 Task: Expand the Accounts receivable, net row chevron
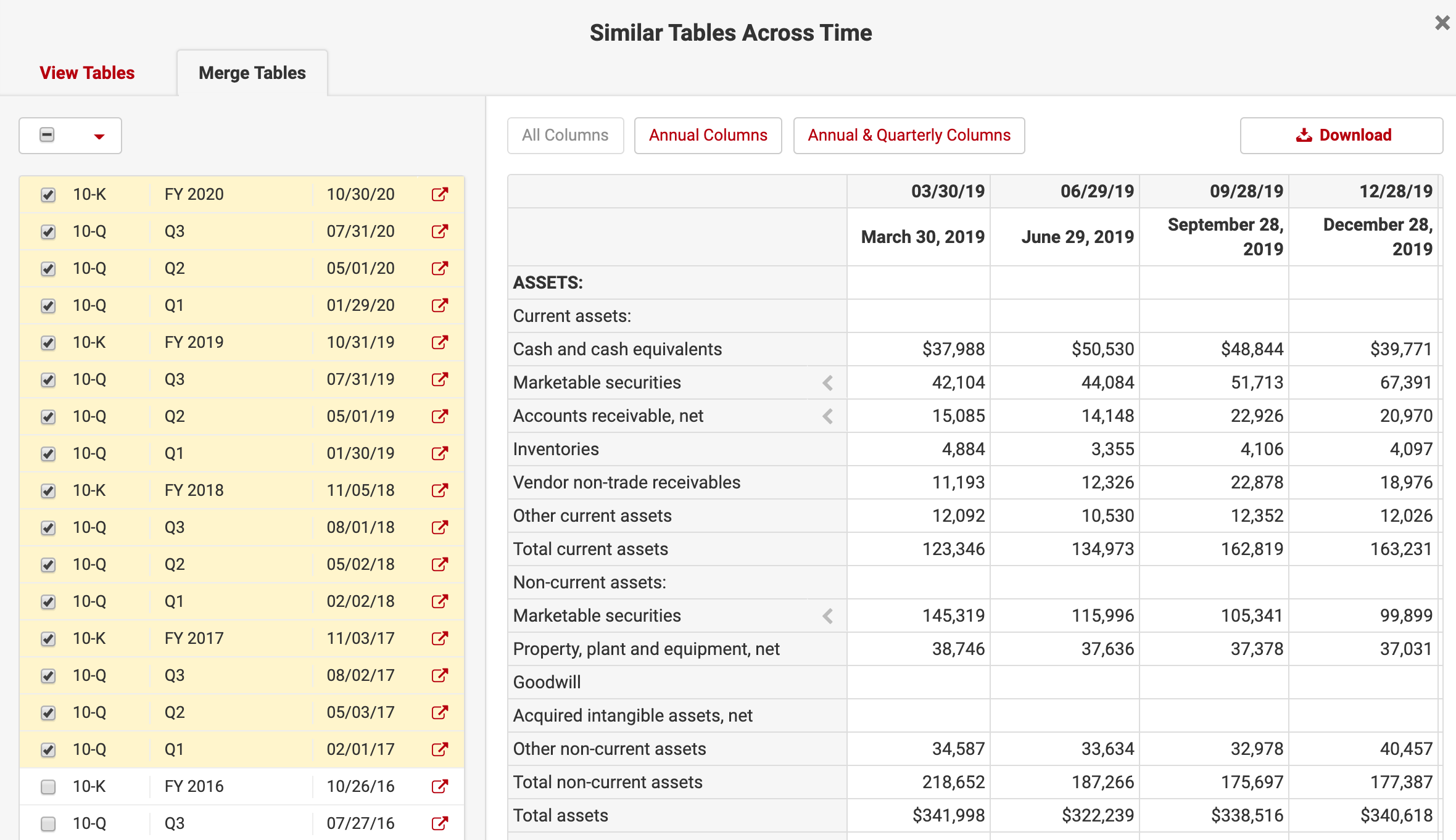pyautogui.click(x=828, y=416)
